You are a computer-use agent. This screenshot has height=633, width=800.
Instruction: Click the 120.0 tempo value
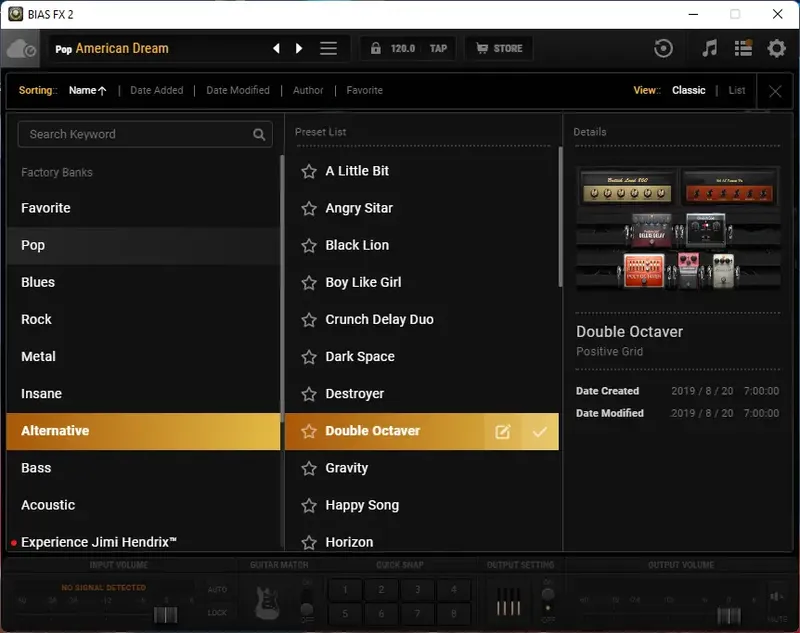(x=403, y=48)
